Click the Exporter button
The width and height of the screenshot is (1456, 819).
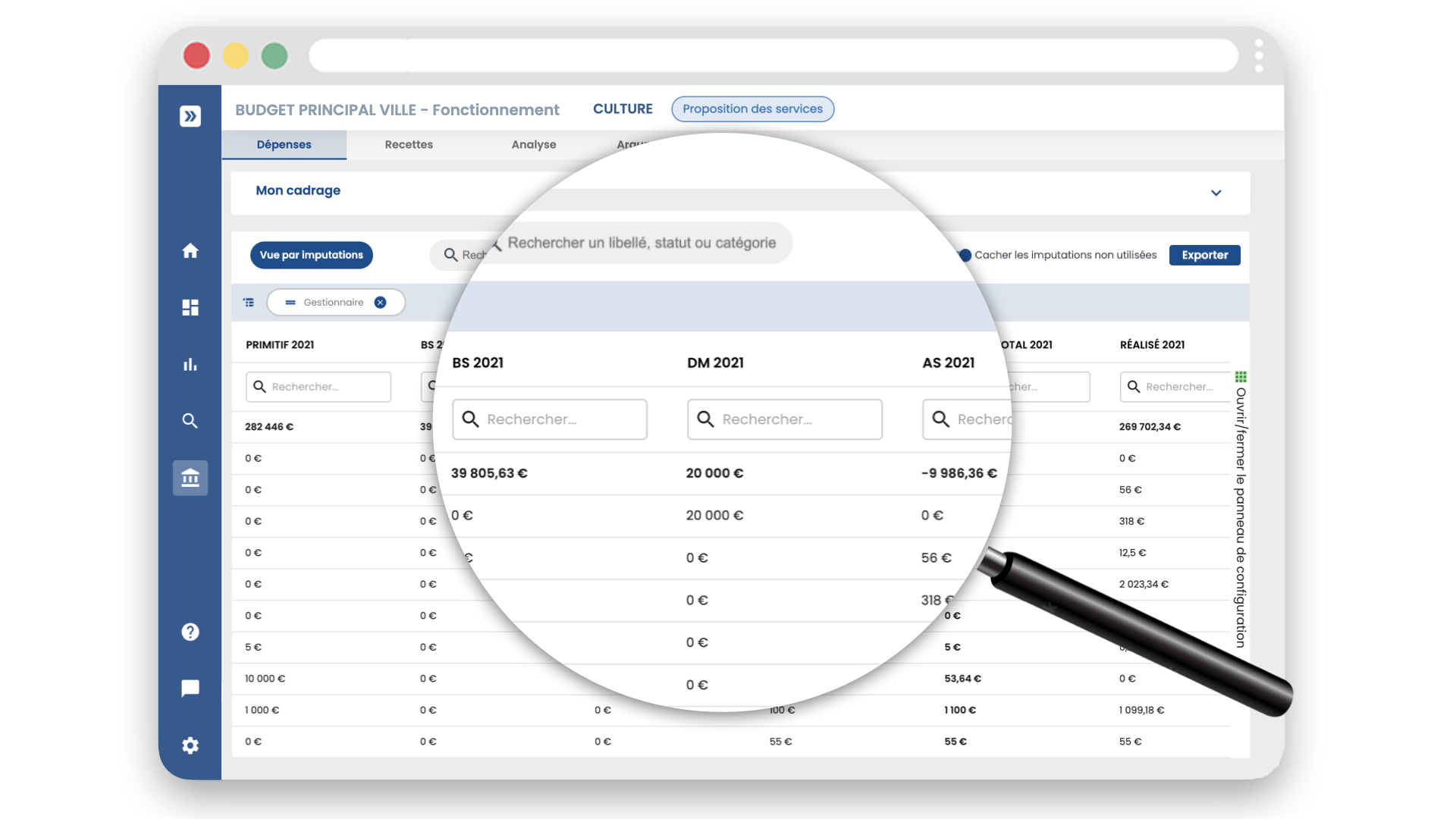1204,256
